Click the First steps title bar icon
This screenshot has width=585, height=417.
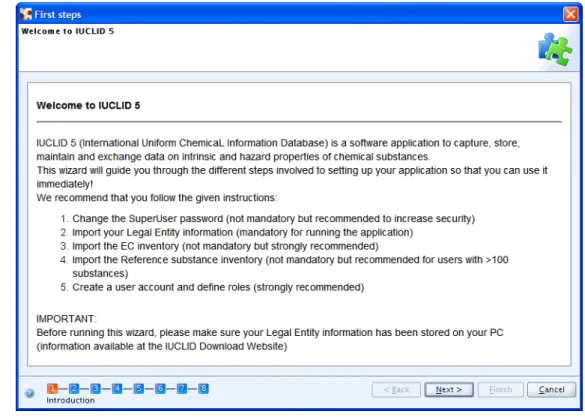pos(26,14)
